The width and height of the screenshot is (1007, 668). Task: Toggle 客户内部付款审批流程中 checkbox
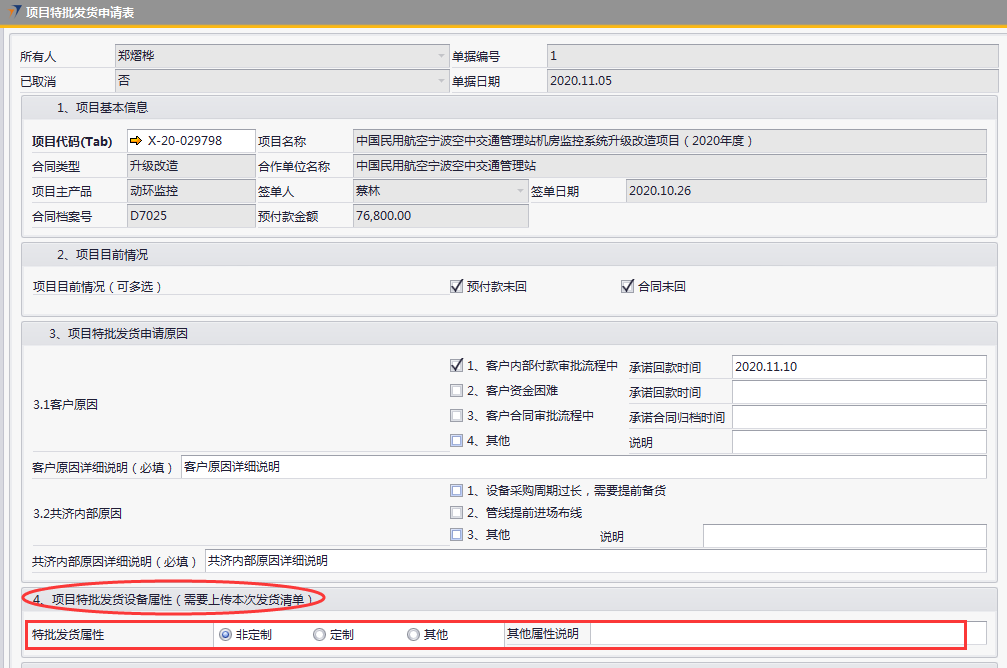[x=457, y=366]
